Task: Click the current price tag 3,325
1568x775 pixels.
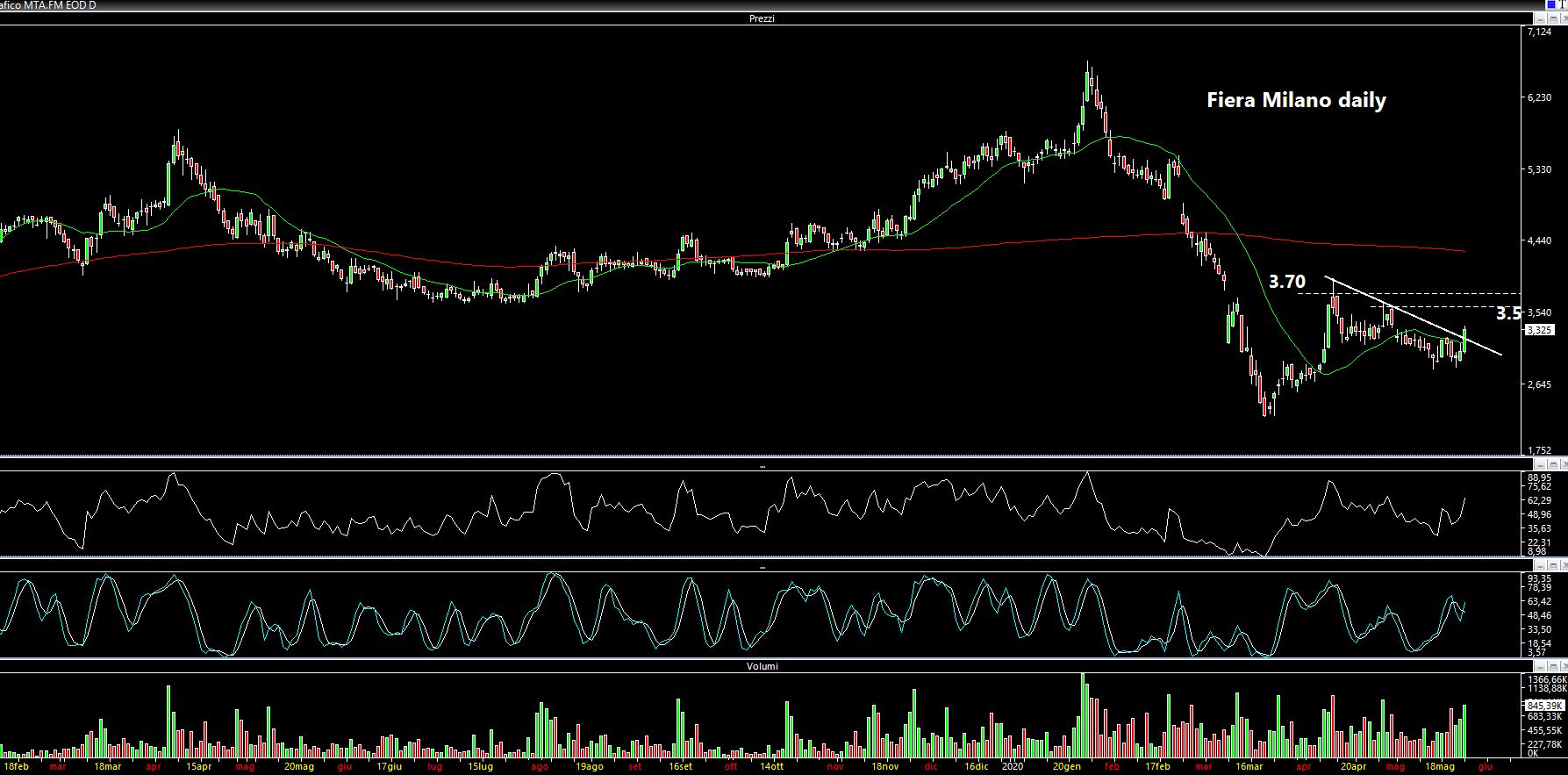Action: tap(1540, 330)
